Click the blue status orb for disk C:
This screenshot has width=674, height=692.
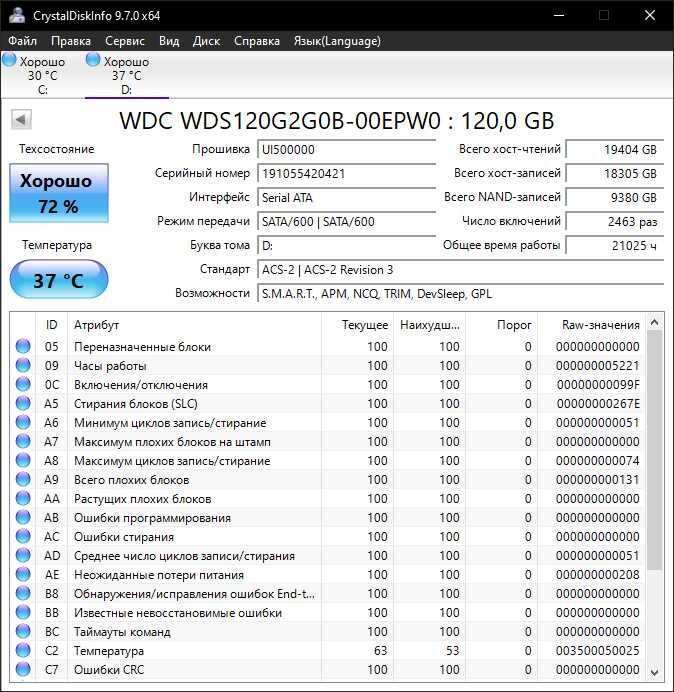9,60
